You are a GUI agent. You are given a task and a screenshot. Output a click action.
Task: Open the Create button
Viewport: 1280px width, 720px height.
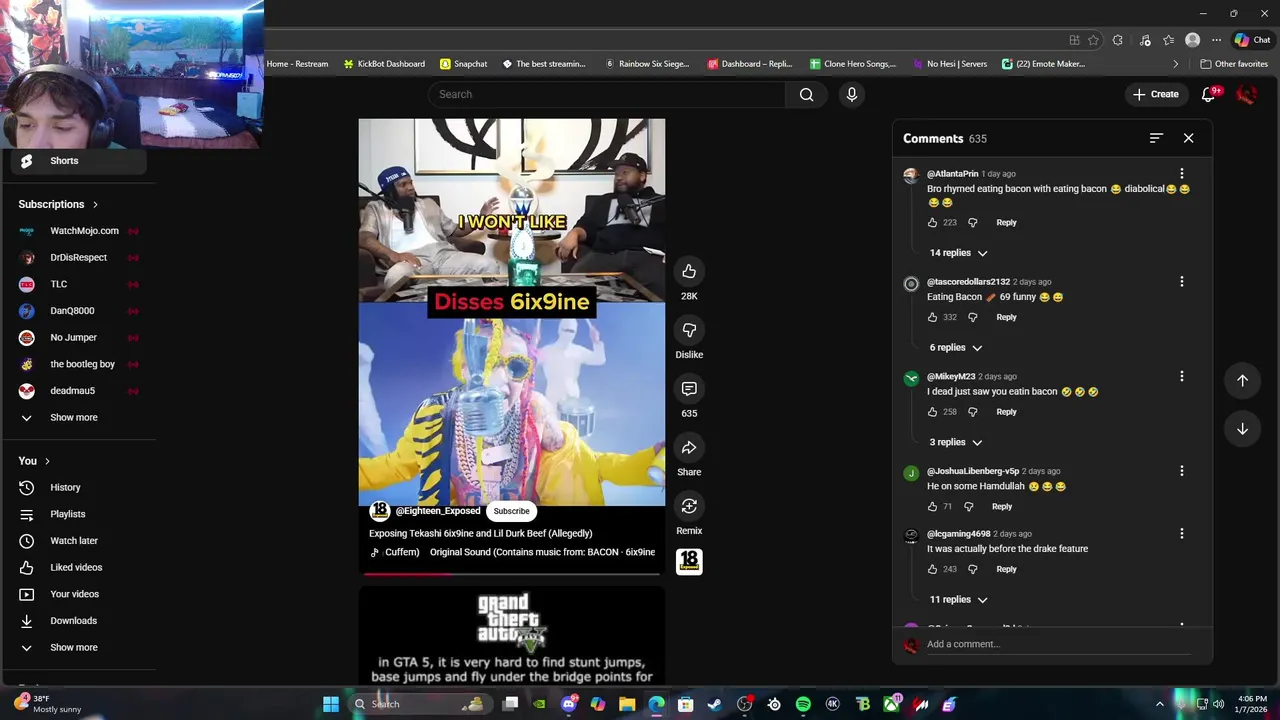pyautogui.click(x=1155, y=94)
